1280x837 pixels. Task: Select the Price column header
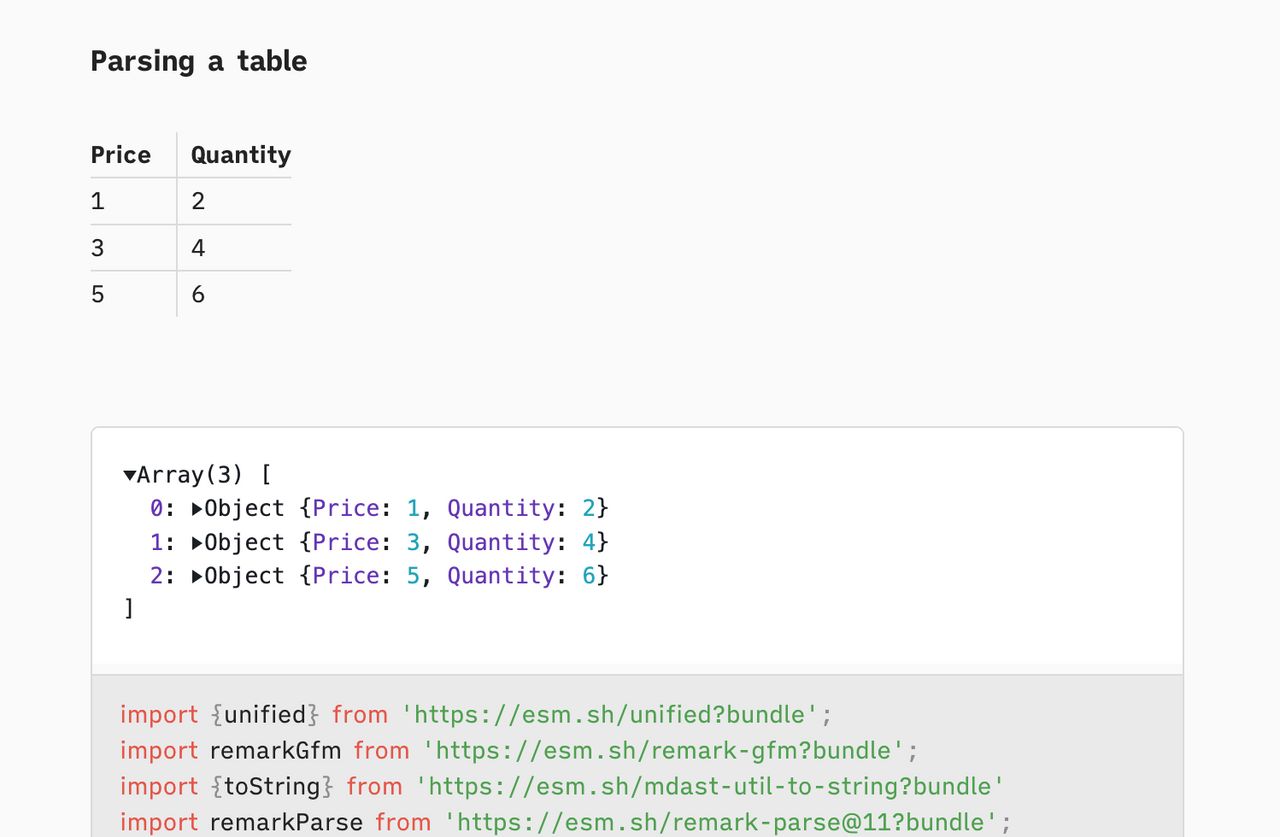[x=120, y=155]
